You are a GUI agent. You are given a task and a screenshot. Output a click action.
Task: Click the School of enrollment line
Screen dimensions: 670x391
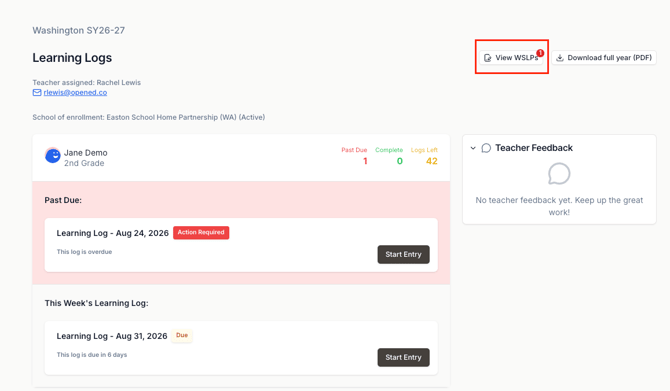[149, 117]
